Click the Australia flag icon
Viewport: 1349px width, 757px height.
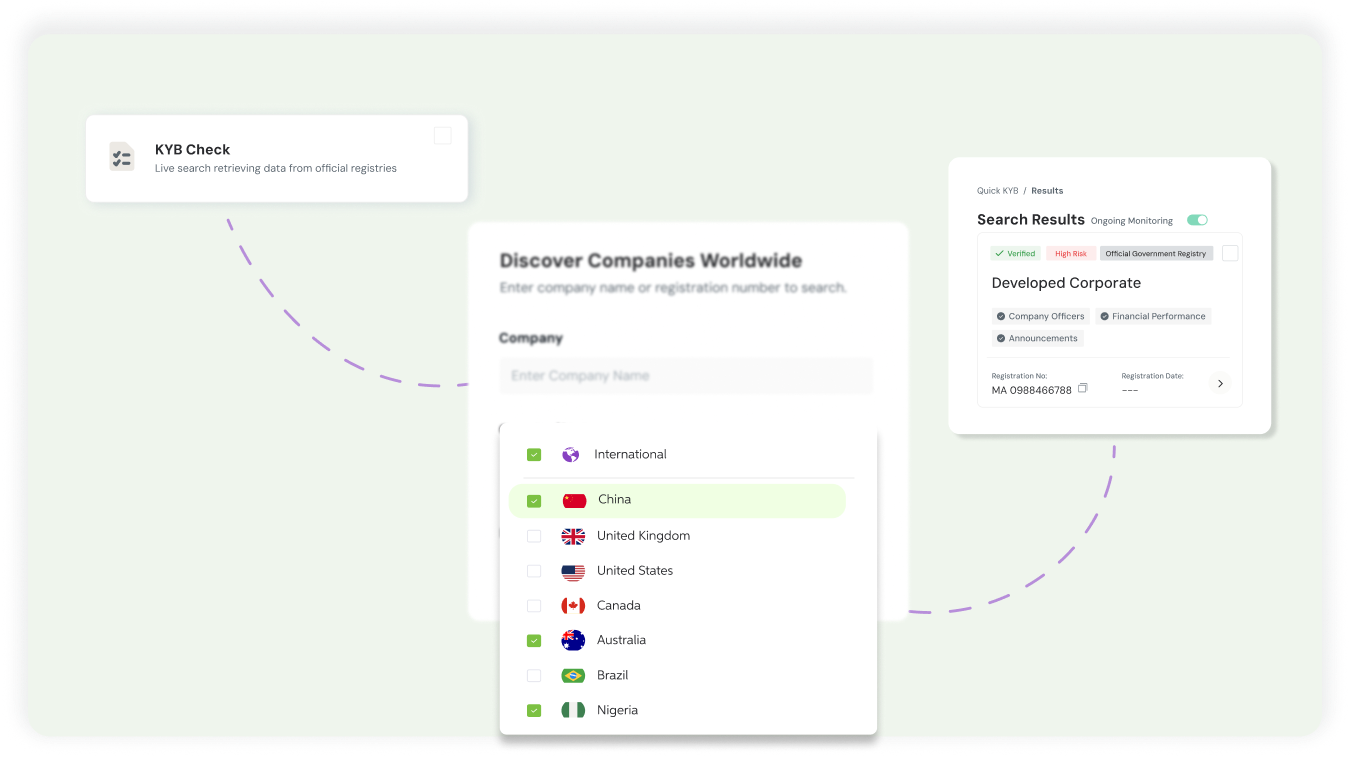point(573,640)
